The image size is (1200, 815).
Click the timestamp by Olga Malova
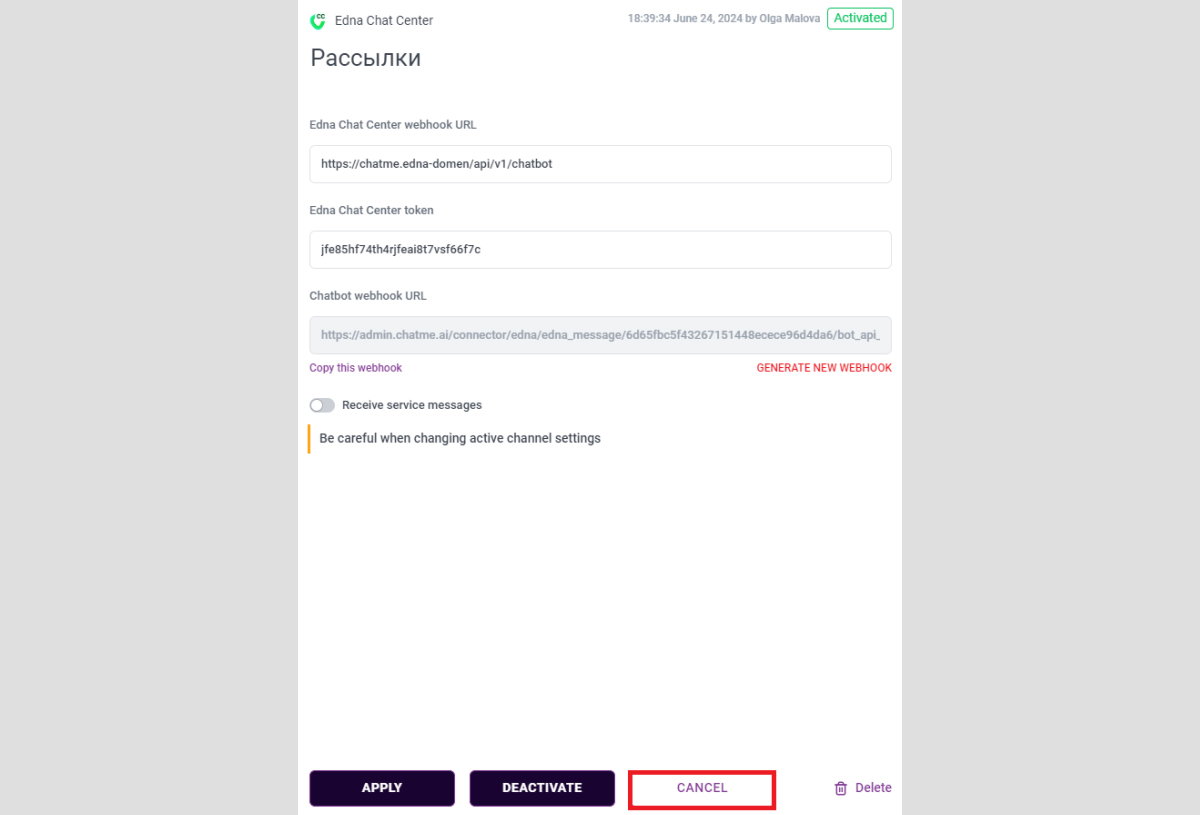[724, 19]
